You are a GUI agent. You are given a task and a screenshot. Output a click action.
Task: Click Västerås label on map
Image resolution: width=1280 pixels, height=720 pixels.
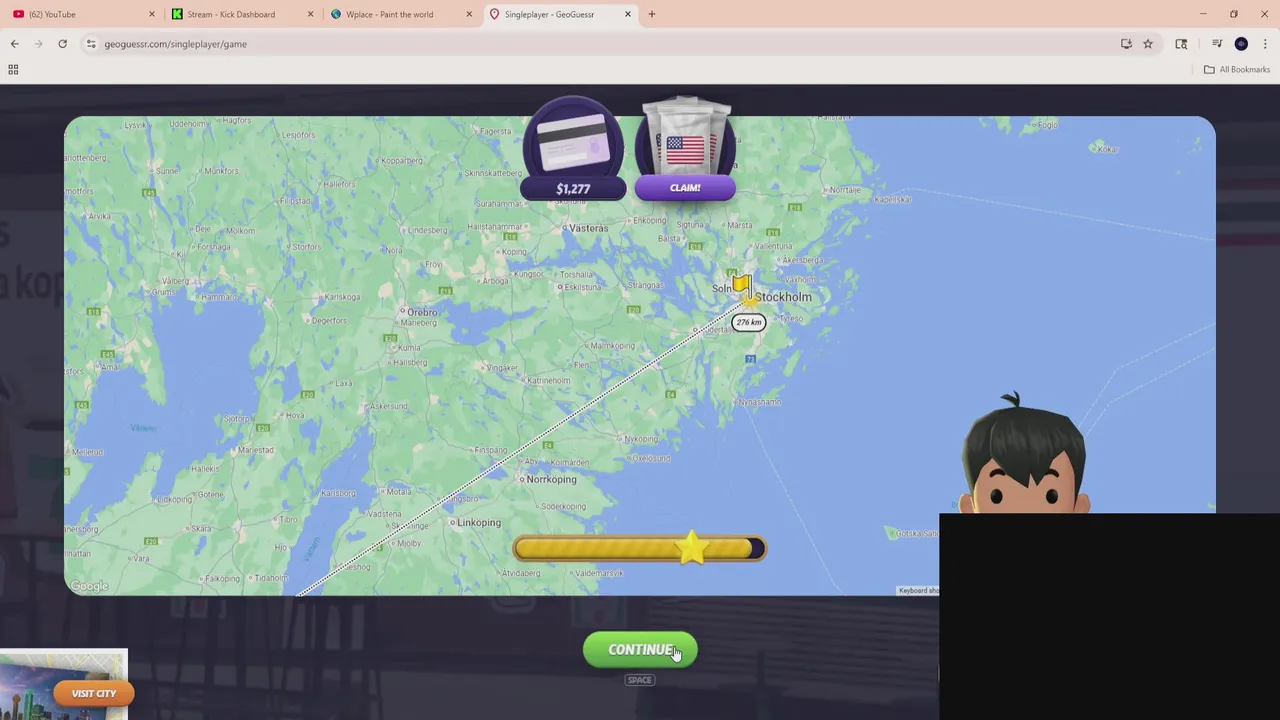coord(588,228)
